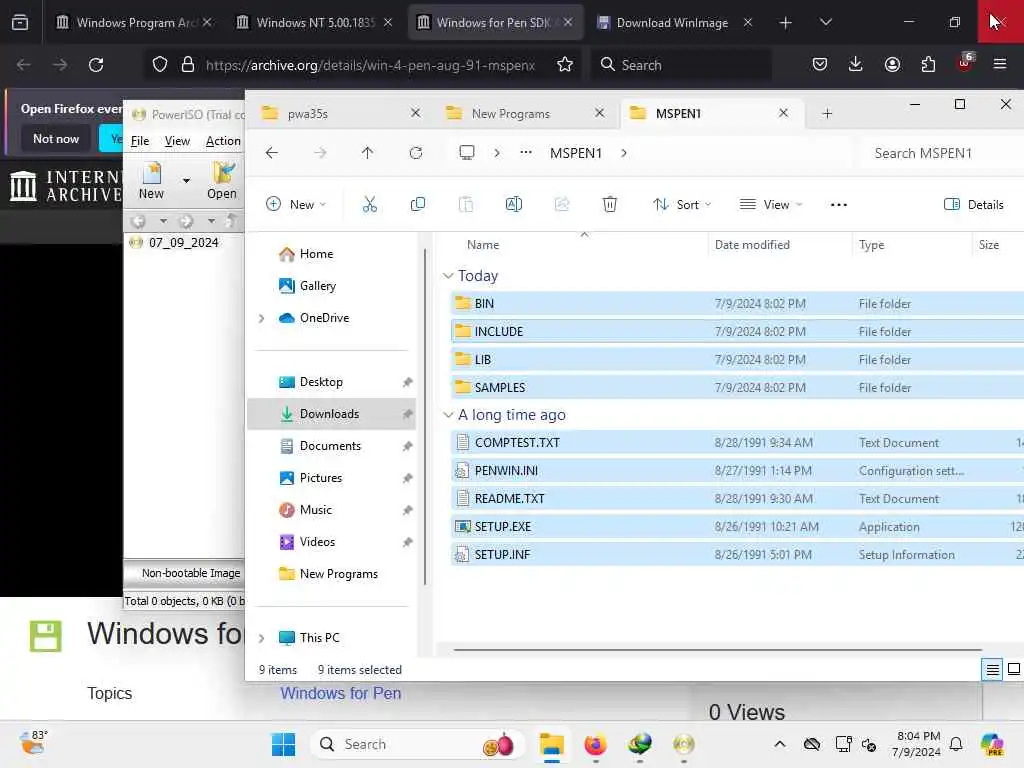
Task: Click the Open icon in PowerISO toolbar
Action: (x=222, y=180)
